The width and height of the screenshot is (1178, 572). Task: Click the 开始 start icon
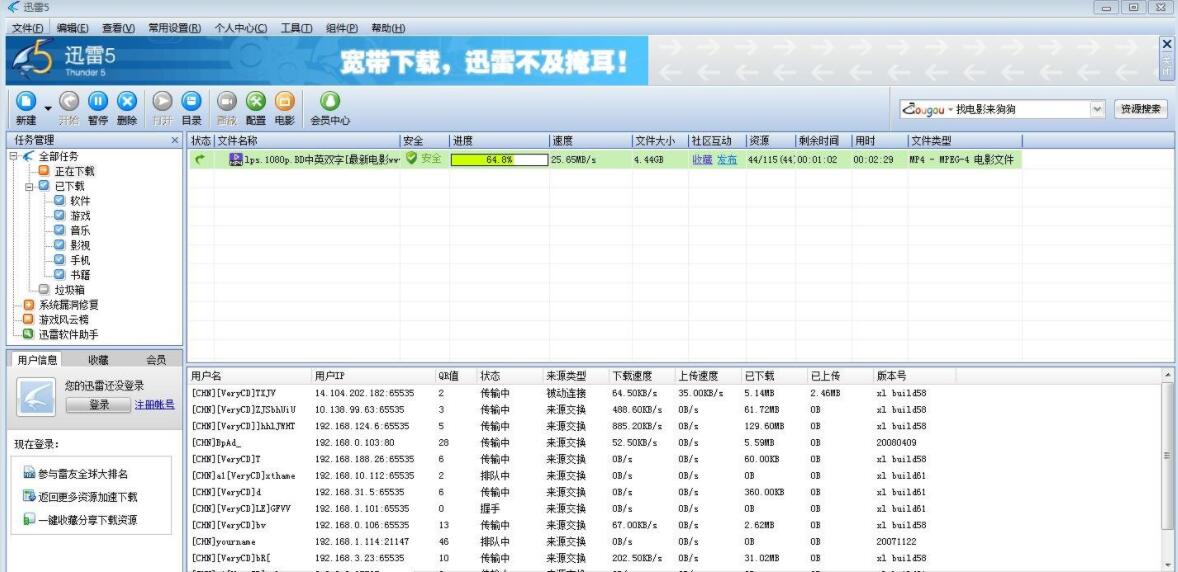coord(69,101)
